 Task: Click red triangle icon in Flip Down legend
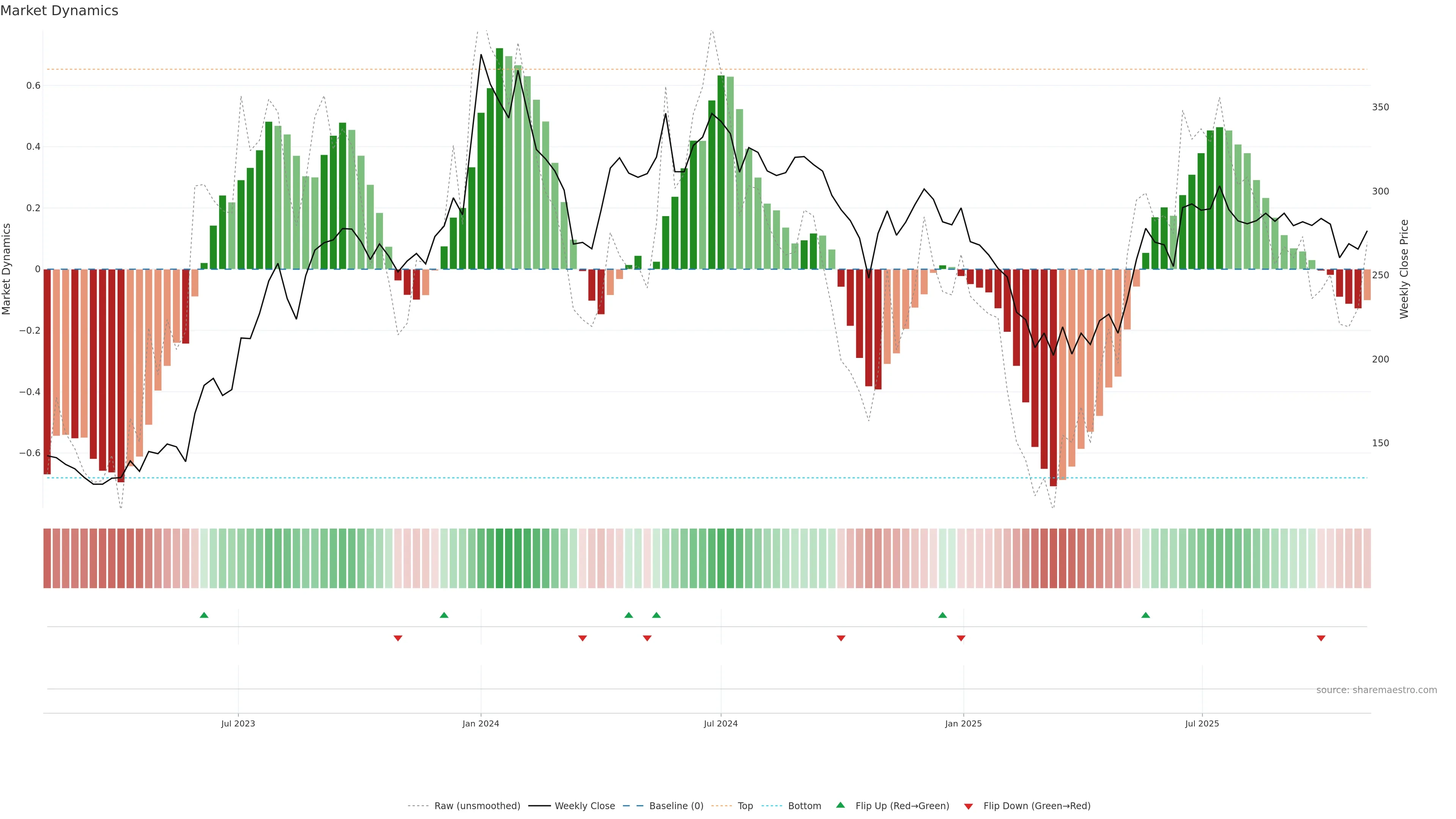click(968, 806)
